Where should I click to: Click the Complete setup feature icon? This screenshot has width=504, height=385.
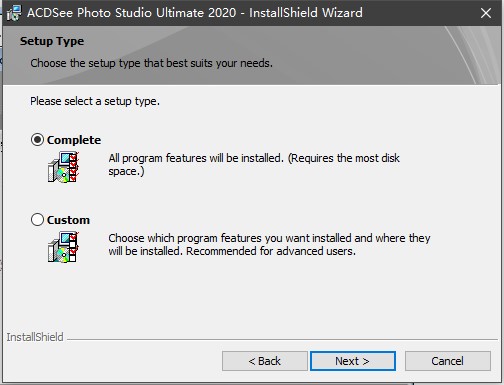point(63,167)
